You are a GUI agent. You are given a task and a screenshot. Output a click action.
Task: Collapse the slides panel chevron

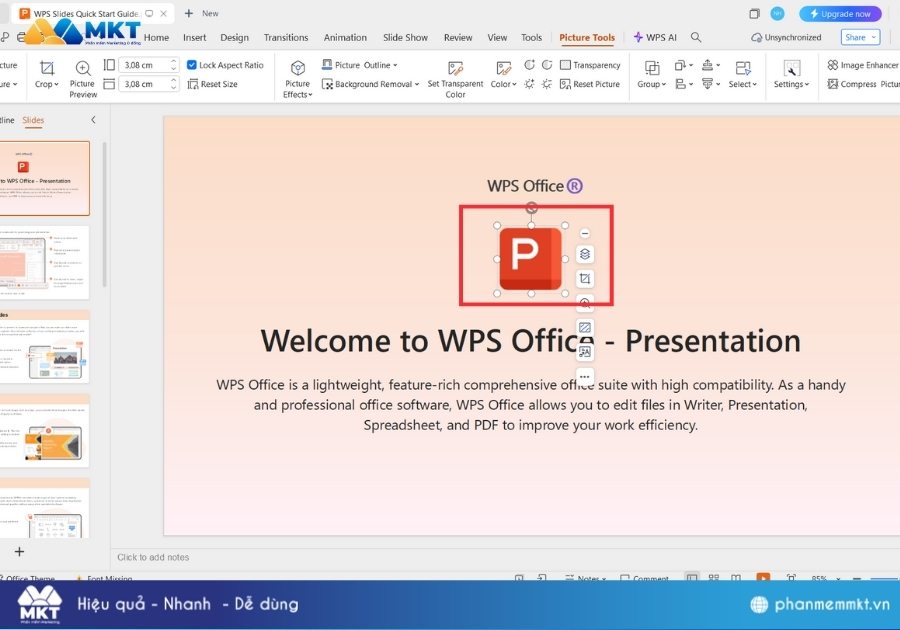[93, 120]
